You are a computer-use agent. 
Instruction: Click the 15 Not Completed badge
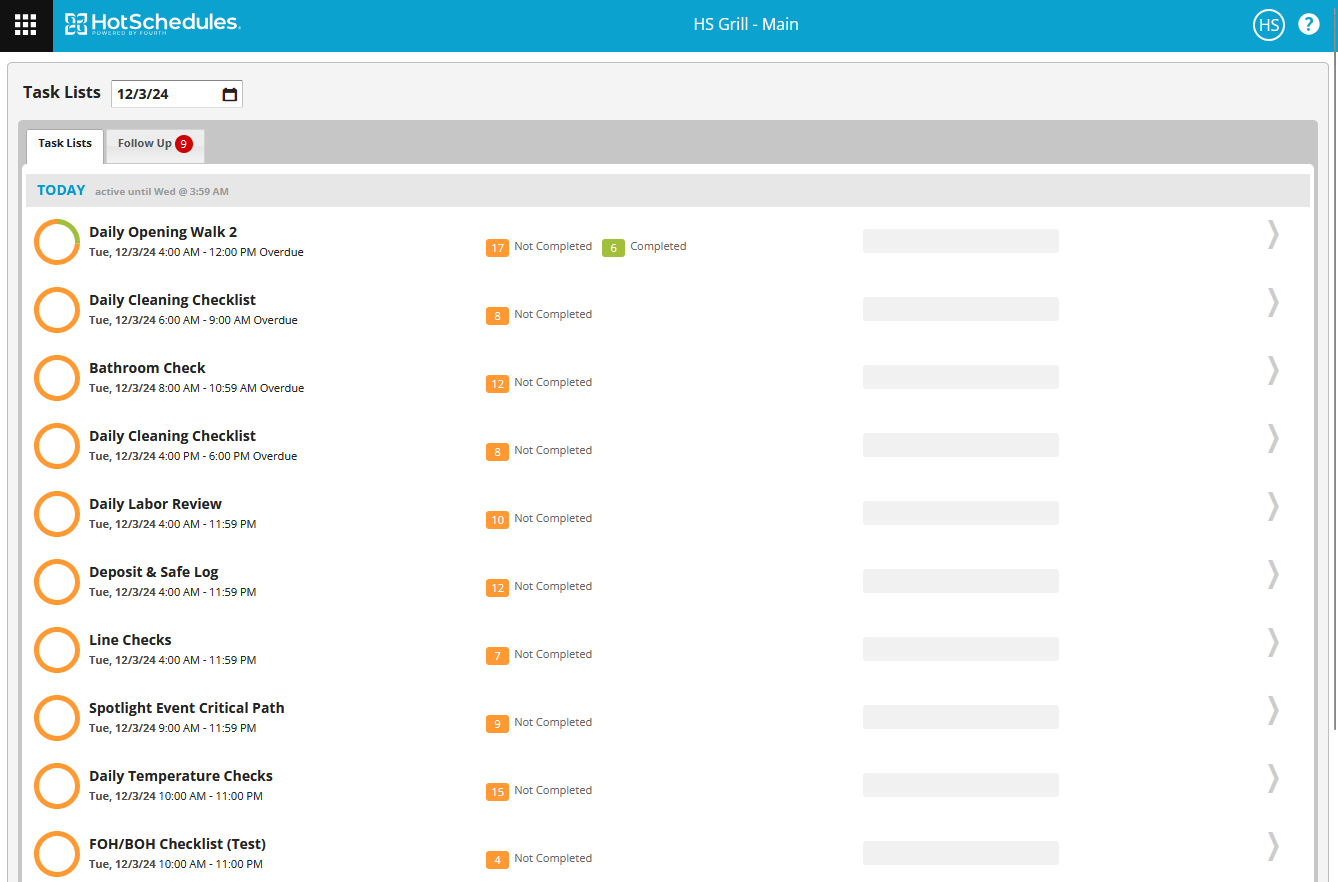[497, 792]
